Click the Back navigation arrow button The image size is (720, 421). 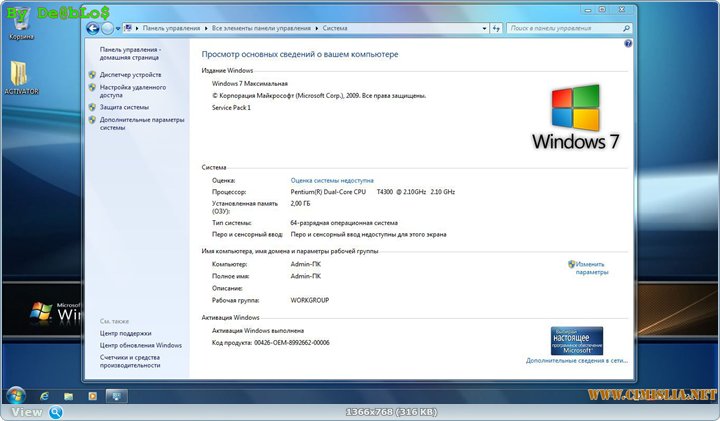coord(93,28)
